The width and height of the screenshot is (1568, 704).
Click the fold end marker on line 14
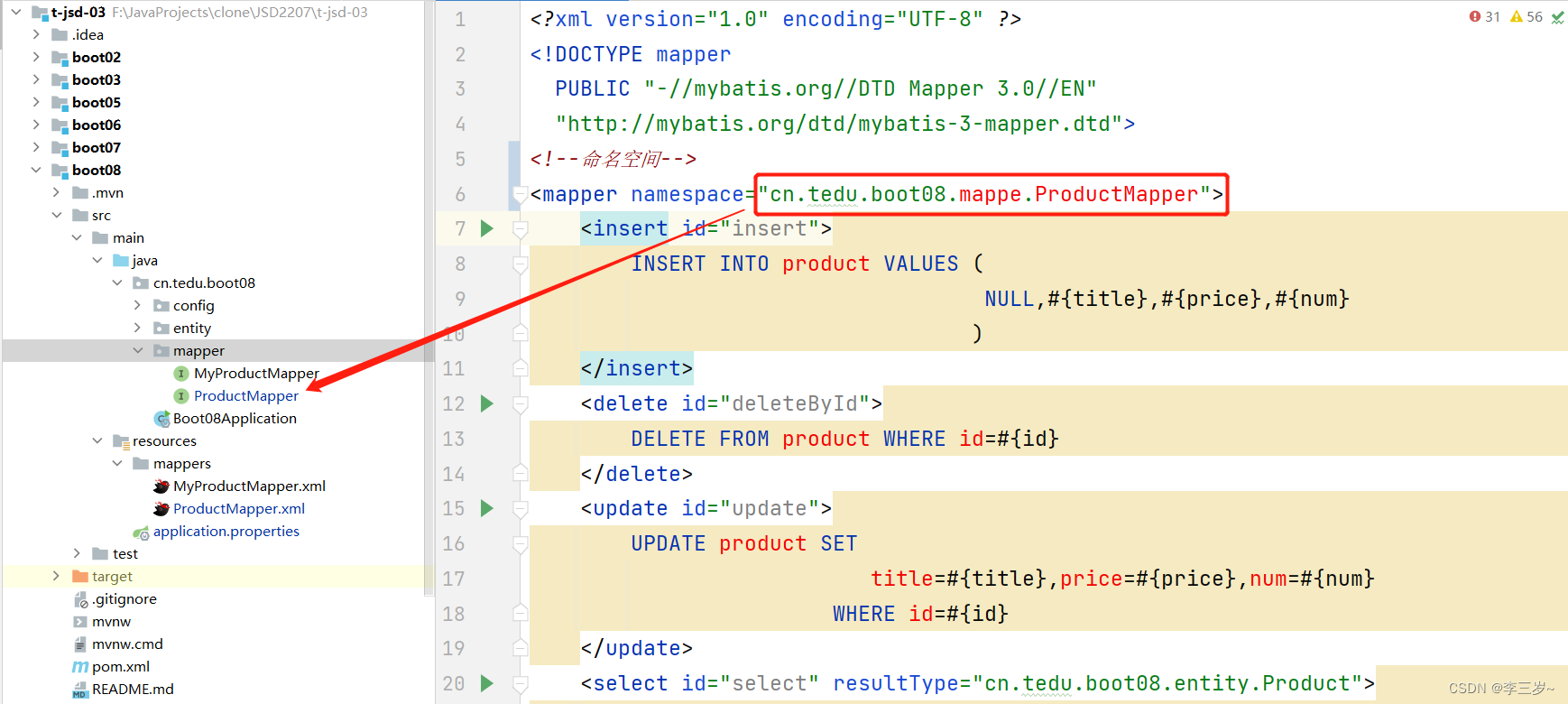coord(521,473)
